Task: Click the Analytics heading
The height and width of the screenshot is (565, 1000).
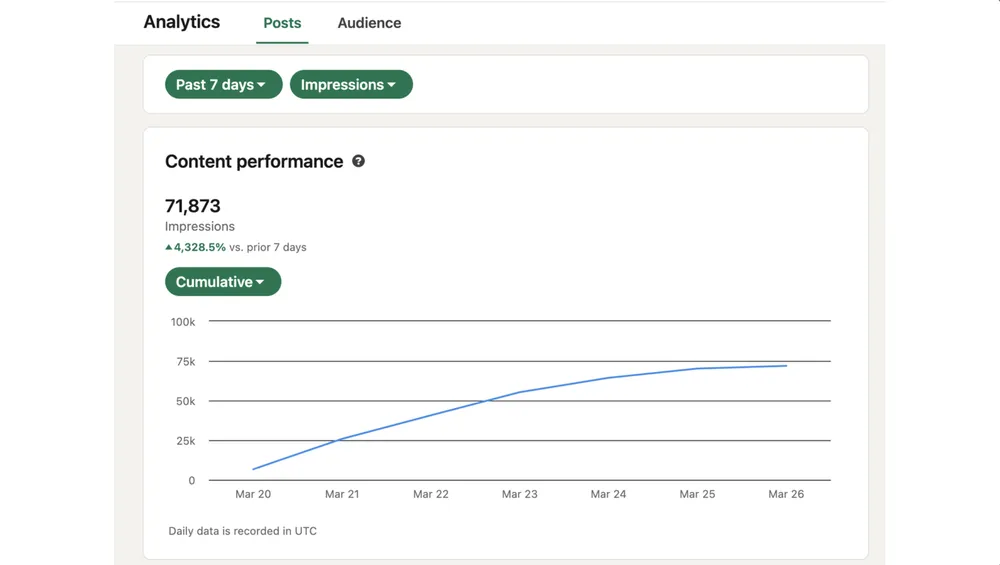Action: (x=182, y=22)
